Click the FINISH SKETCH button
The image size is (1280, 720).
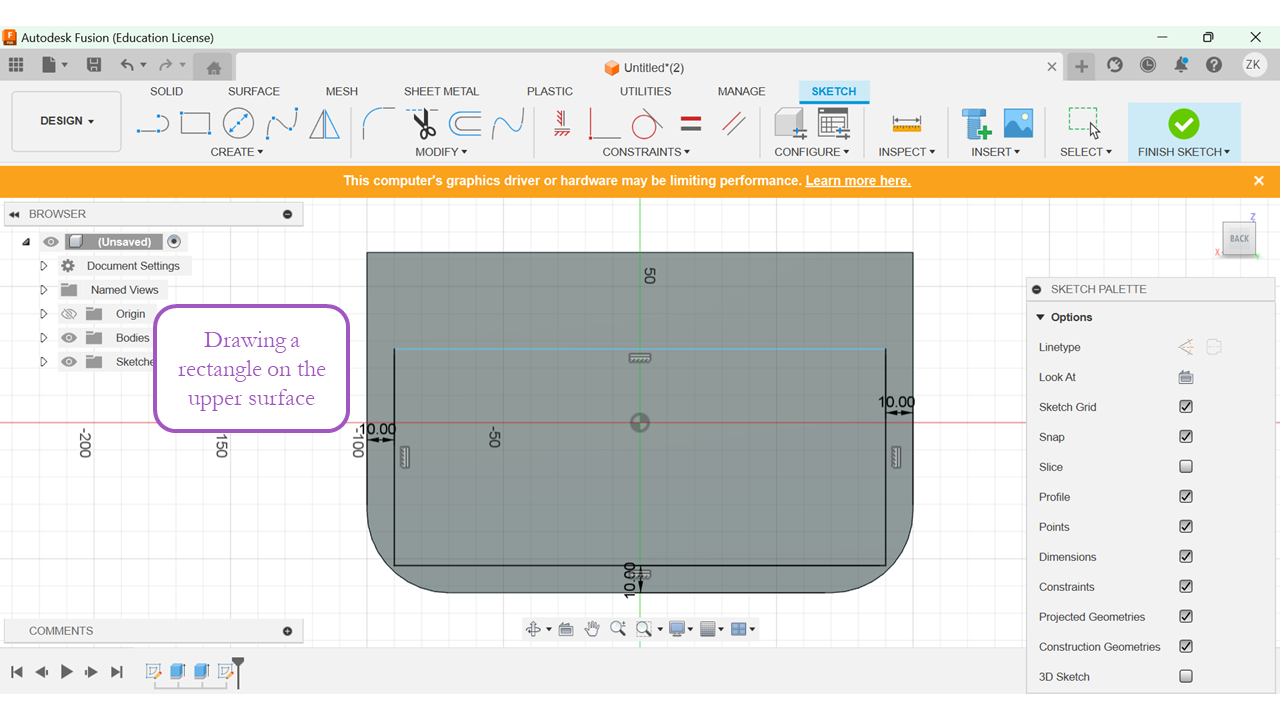1184,132
